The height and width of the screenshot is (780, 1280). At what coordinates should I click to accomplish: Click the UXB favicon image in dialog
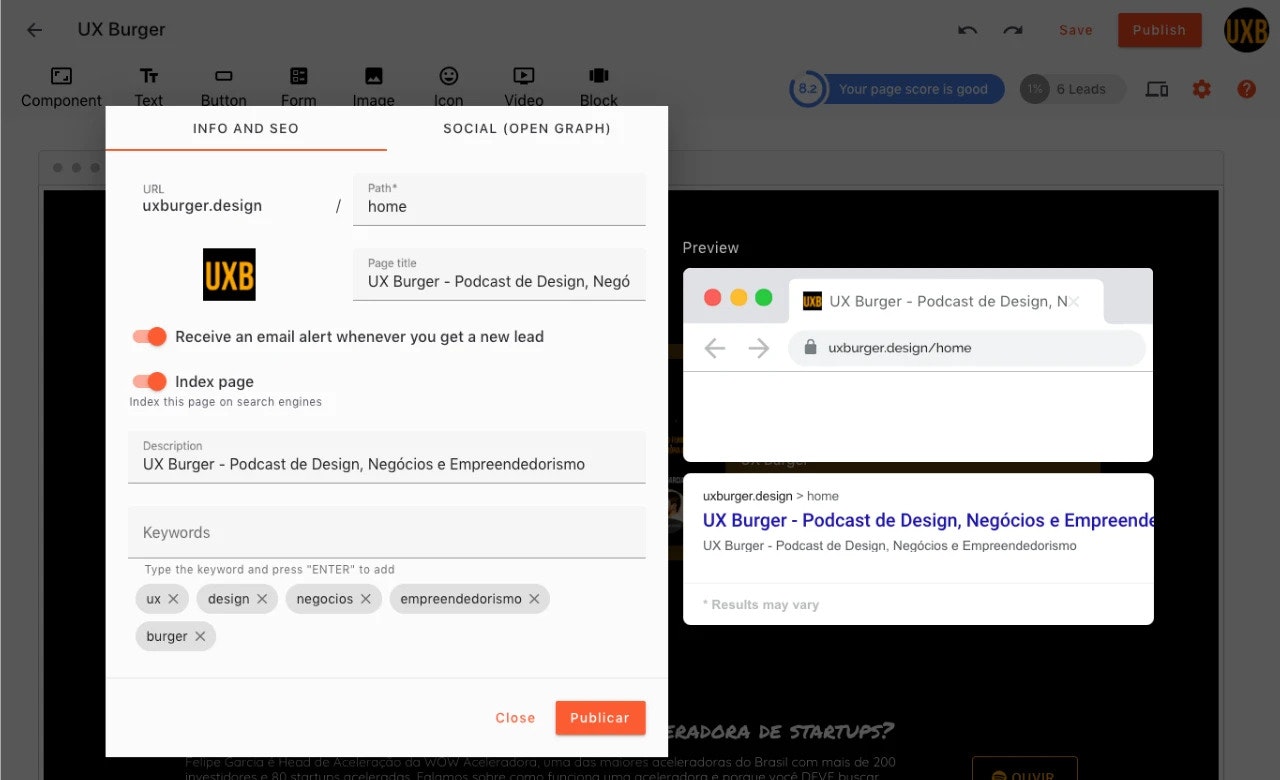pos(229,274)
